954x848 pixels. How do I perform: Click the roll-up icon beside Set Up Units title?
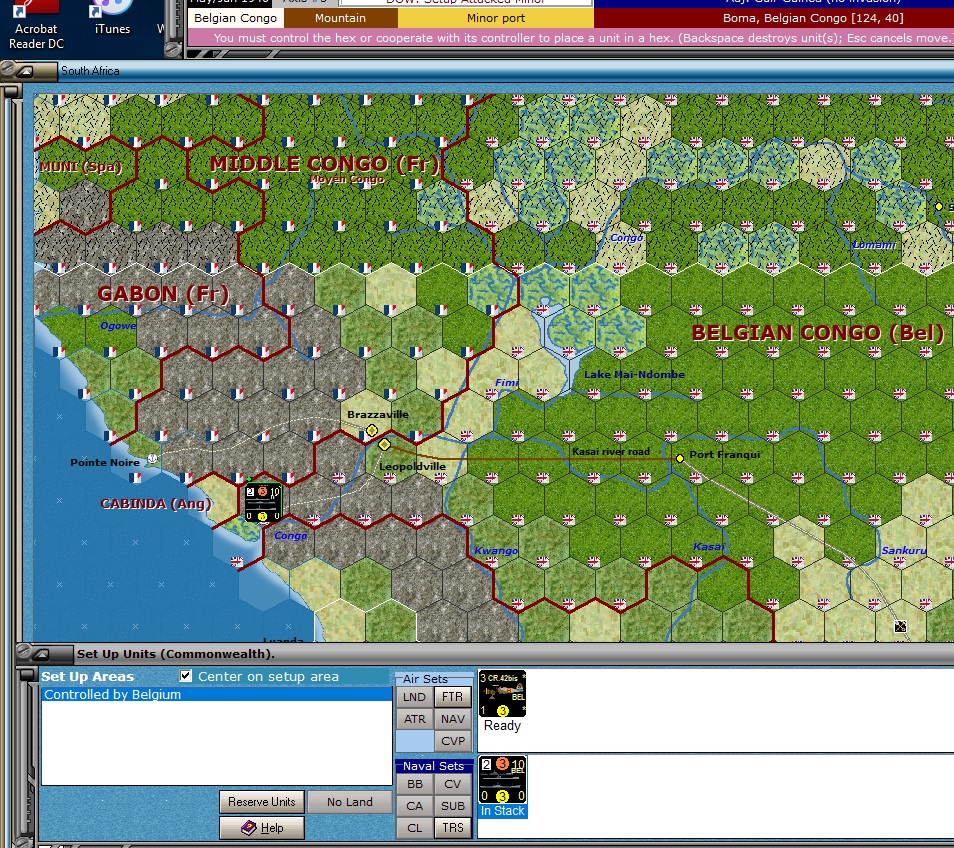pos(41,655)
